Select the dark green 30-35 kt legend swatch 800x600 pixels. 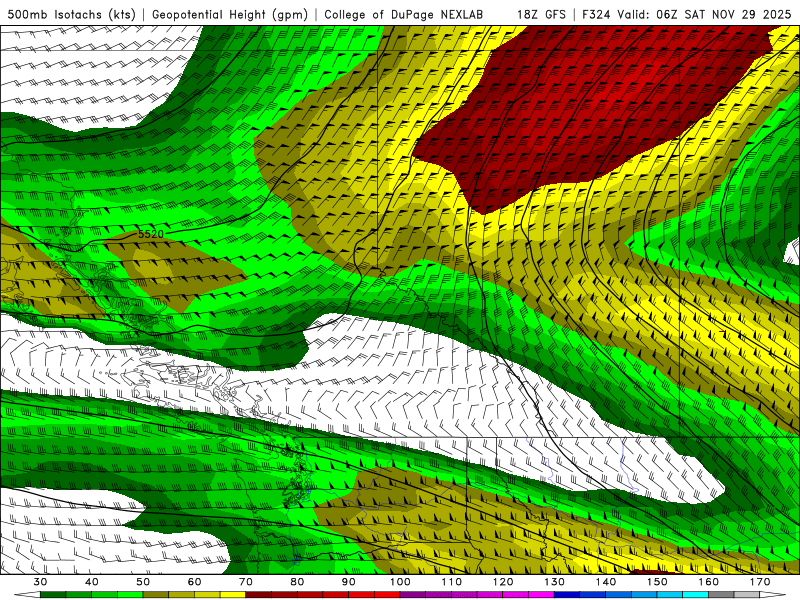[53, 594]
